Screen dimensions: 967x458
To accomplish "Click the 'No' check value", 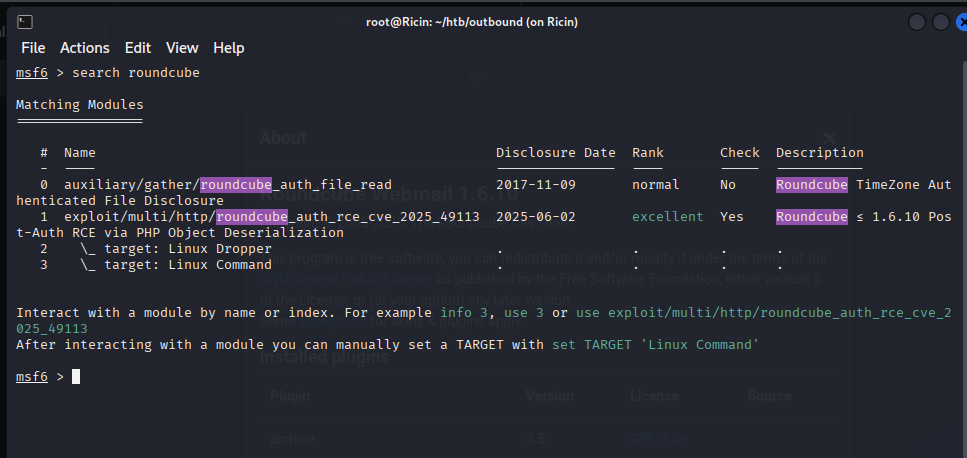I will [728, 185].
